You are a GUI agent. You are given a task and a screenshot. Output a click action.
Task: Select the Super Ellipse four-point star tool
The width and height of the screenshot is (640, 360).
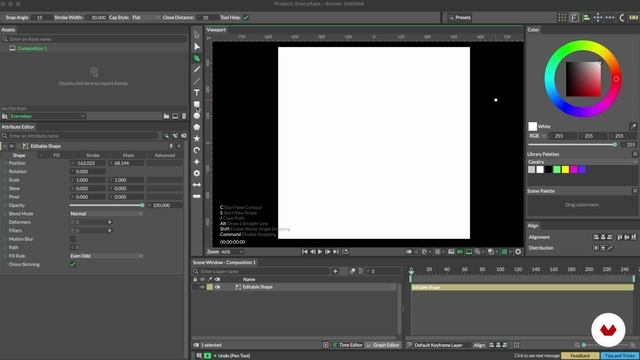tap(197, 162)
